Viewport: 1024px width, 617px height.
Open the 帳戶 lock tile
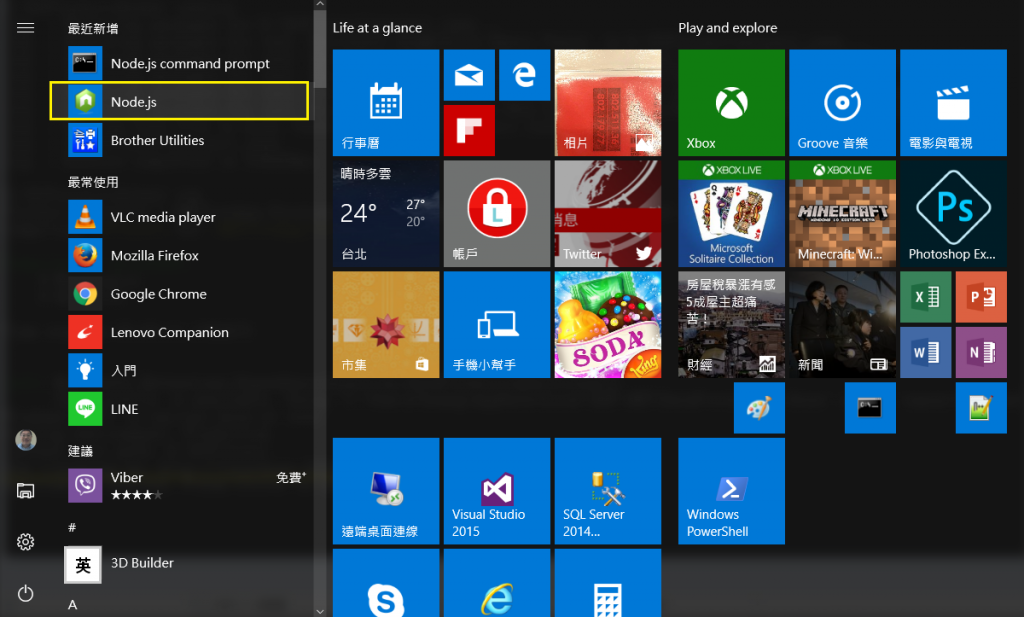(x=497, y=214)
